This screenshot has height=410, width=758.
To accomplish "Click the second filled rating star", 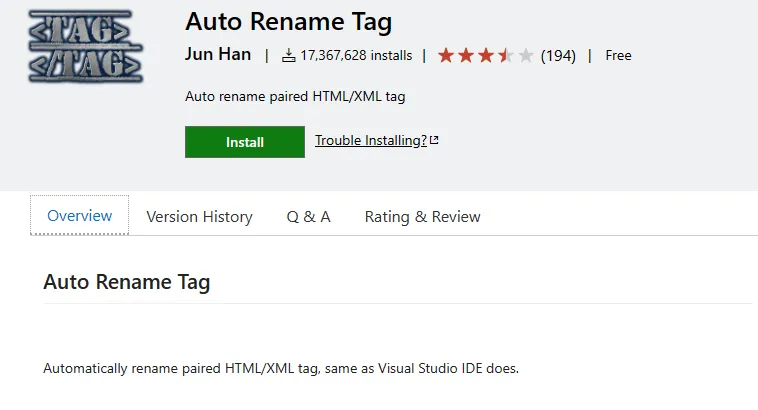I will click(x=466, y=55).
